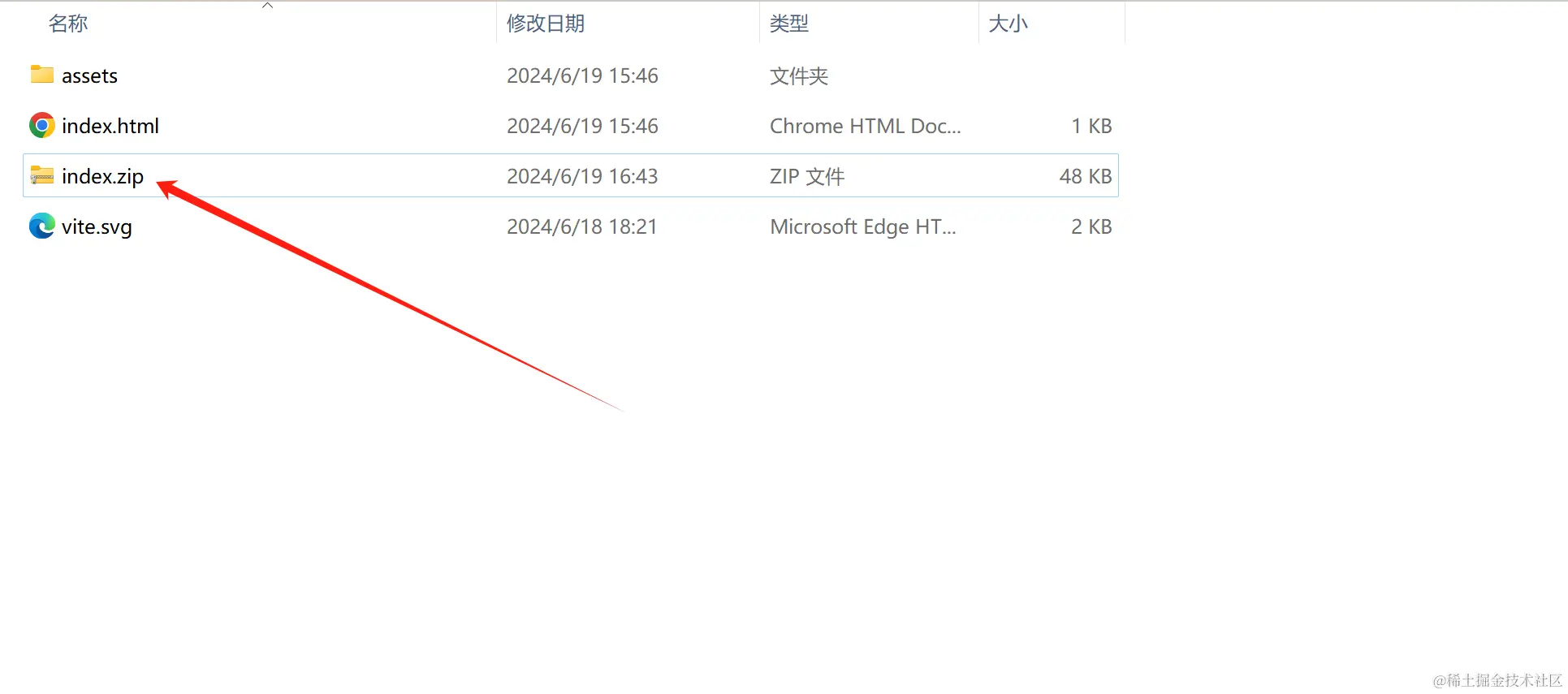
Task: Sort files by the 修改日期 column header
Action: click(546, 24)
